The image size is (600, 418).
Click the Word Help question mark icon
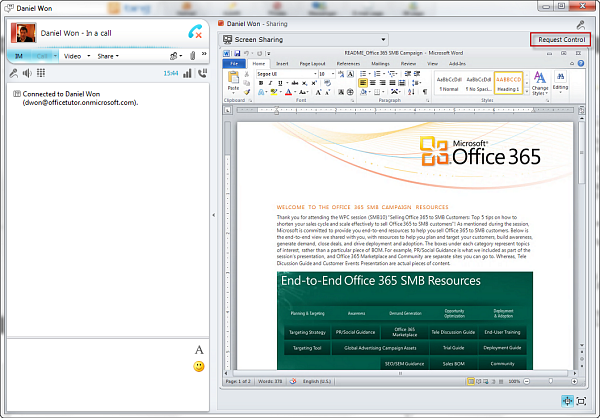click(x=581, y=64)
